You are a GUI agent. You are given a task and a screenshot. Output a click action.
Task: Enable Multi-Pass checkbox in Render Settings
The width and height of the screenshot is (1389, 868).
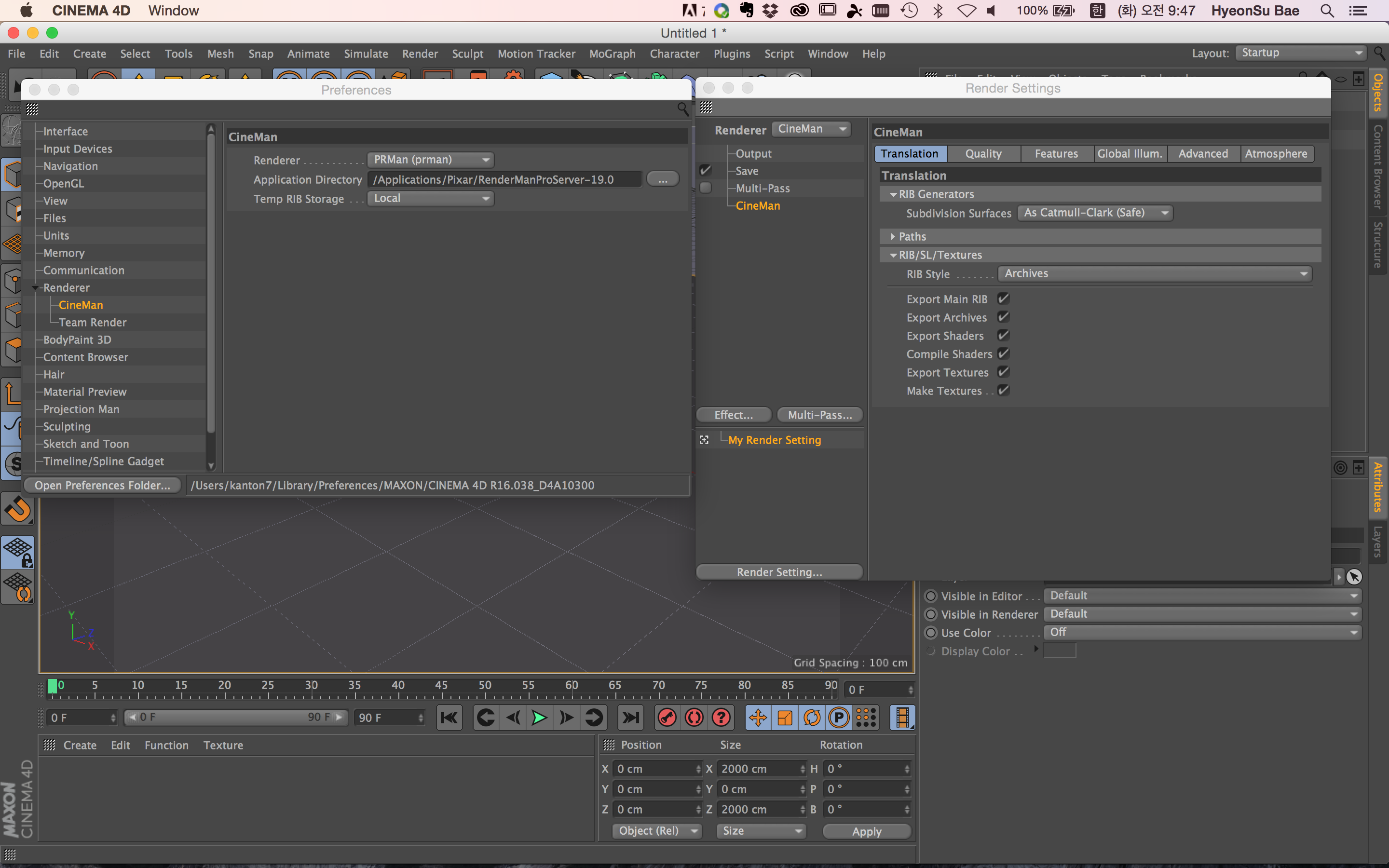pos(706,188)
